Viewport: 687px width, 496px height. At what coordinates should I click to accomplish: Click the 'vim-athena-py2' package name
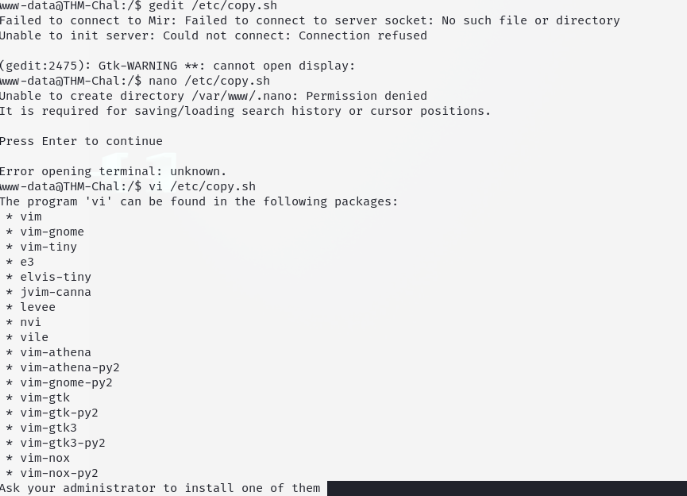[69, 367]
